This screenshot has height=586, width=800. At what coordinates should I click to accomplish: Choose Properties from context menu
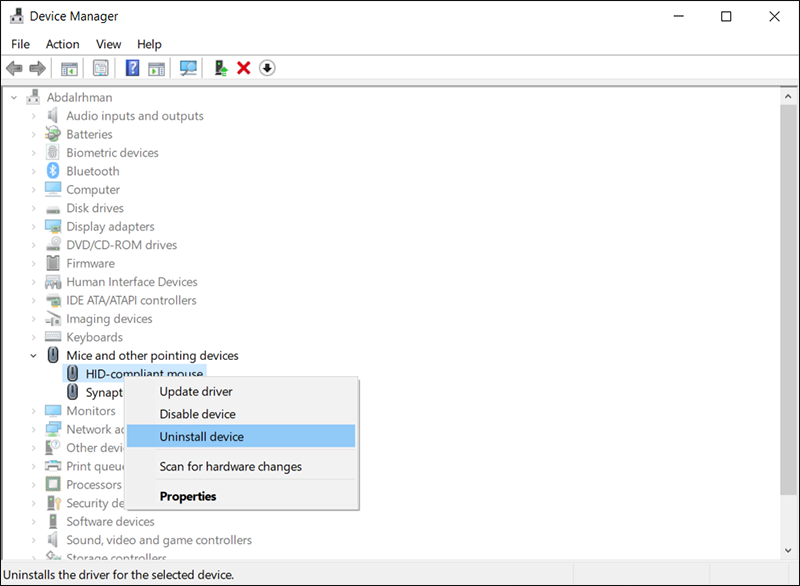241,496
